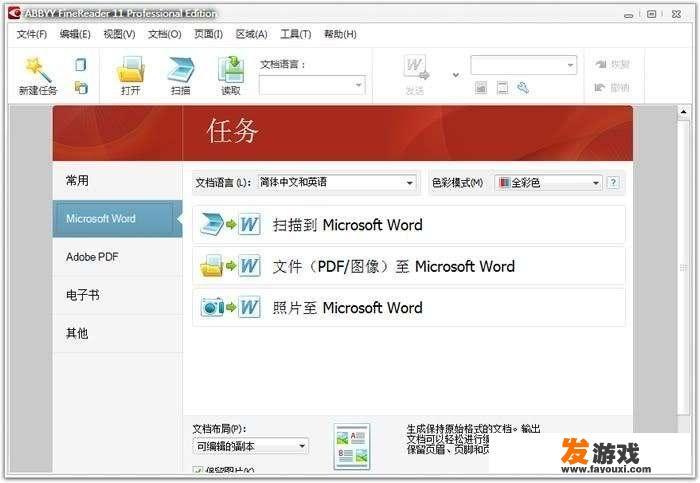Select the 常用 task category
The image size is (700, 483).
coord(117,180)
